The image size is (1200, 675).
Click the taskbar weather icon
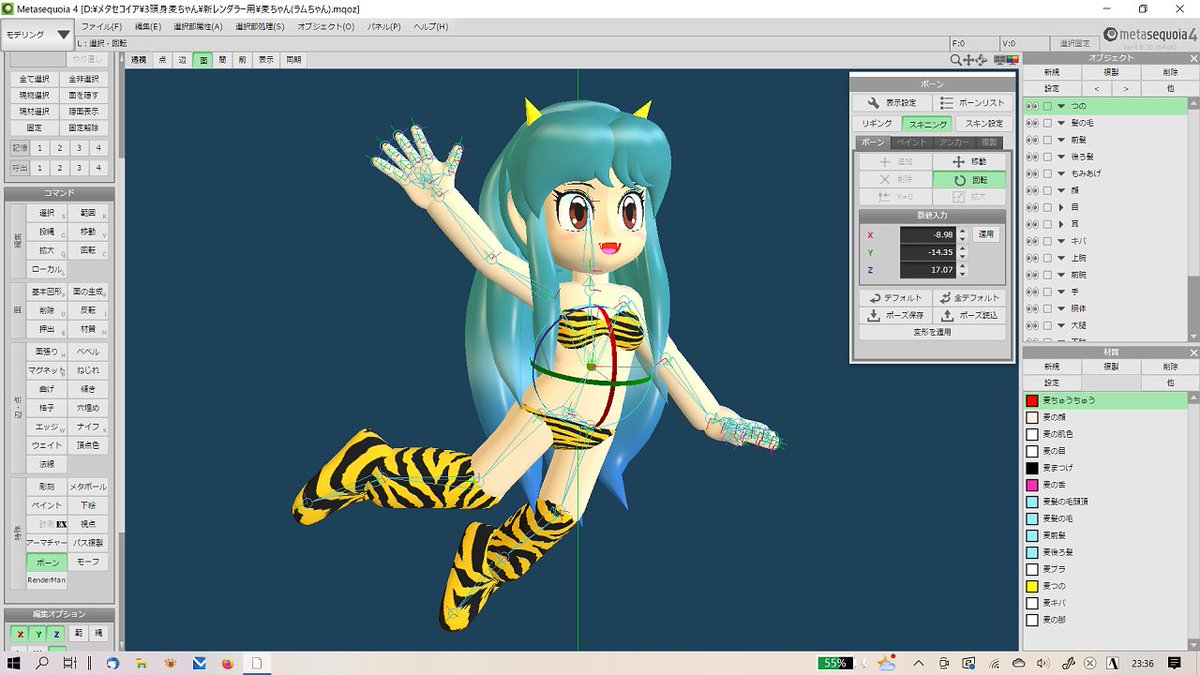pos(885,663)
